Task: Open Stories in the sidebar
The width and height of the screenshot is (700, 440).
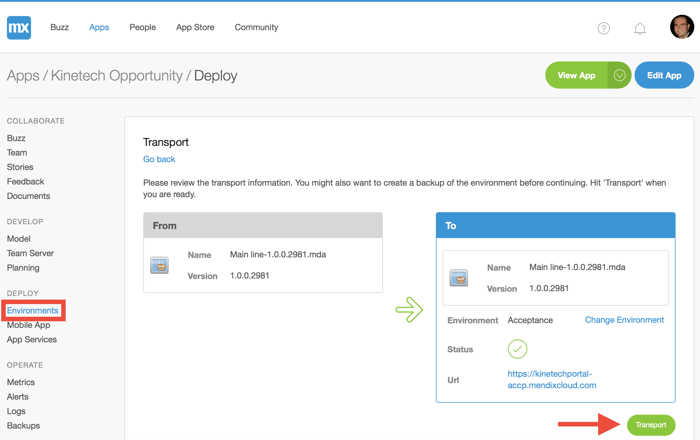Action: [x=20, y=167]
